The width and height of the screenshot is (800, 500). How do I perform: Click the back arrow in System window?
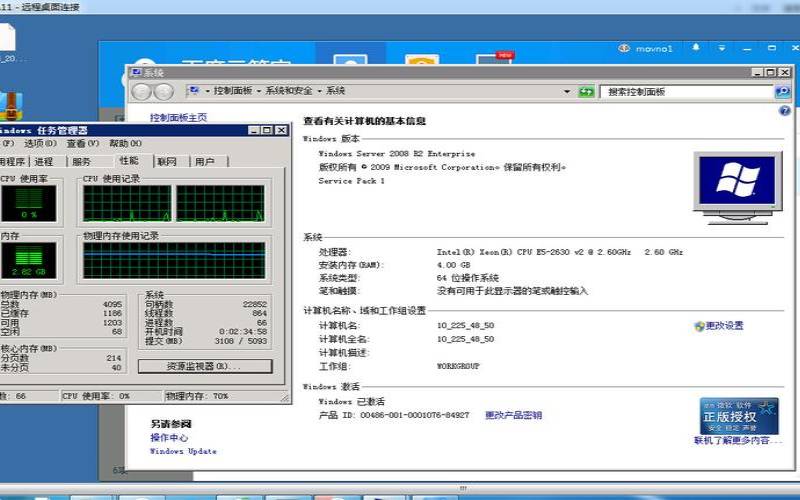click(x=140, y=91)
